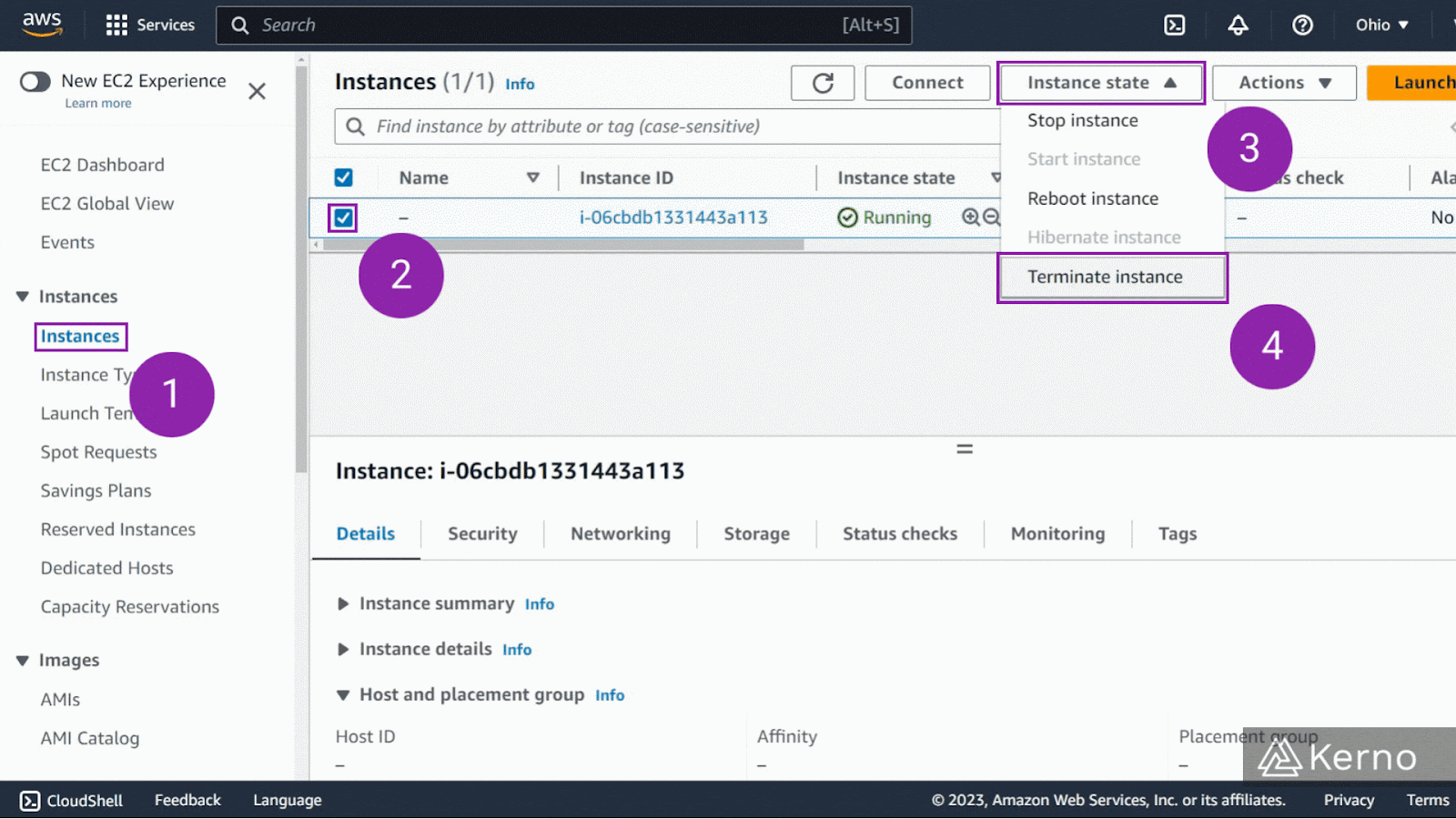The image size is (1456, 819).
Task: Open Events in sidebar
Action: click(67, 243)
